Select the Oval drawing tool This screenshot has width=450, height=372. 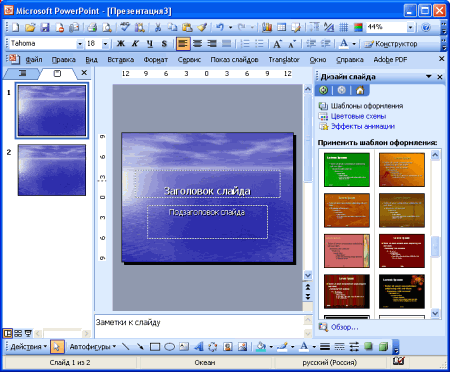tap(170, 347)
